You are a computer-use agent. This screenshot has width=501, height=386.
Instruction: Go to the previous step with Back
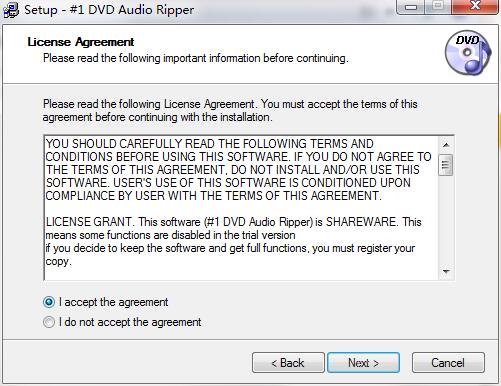[x=288, y=362]
